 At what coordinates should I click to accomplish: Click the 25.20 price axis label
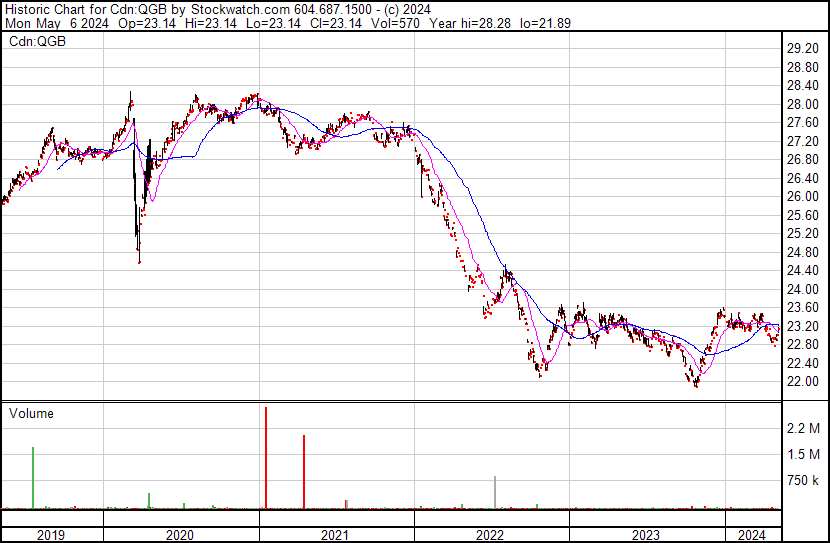coord(802,234)
